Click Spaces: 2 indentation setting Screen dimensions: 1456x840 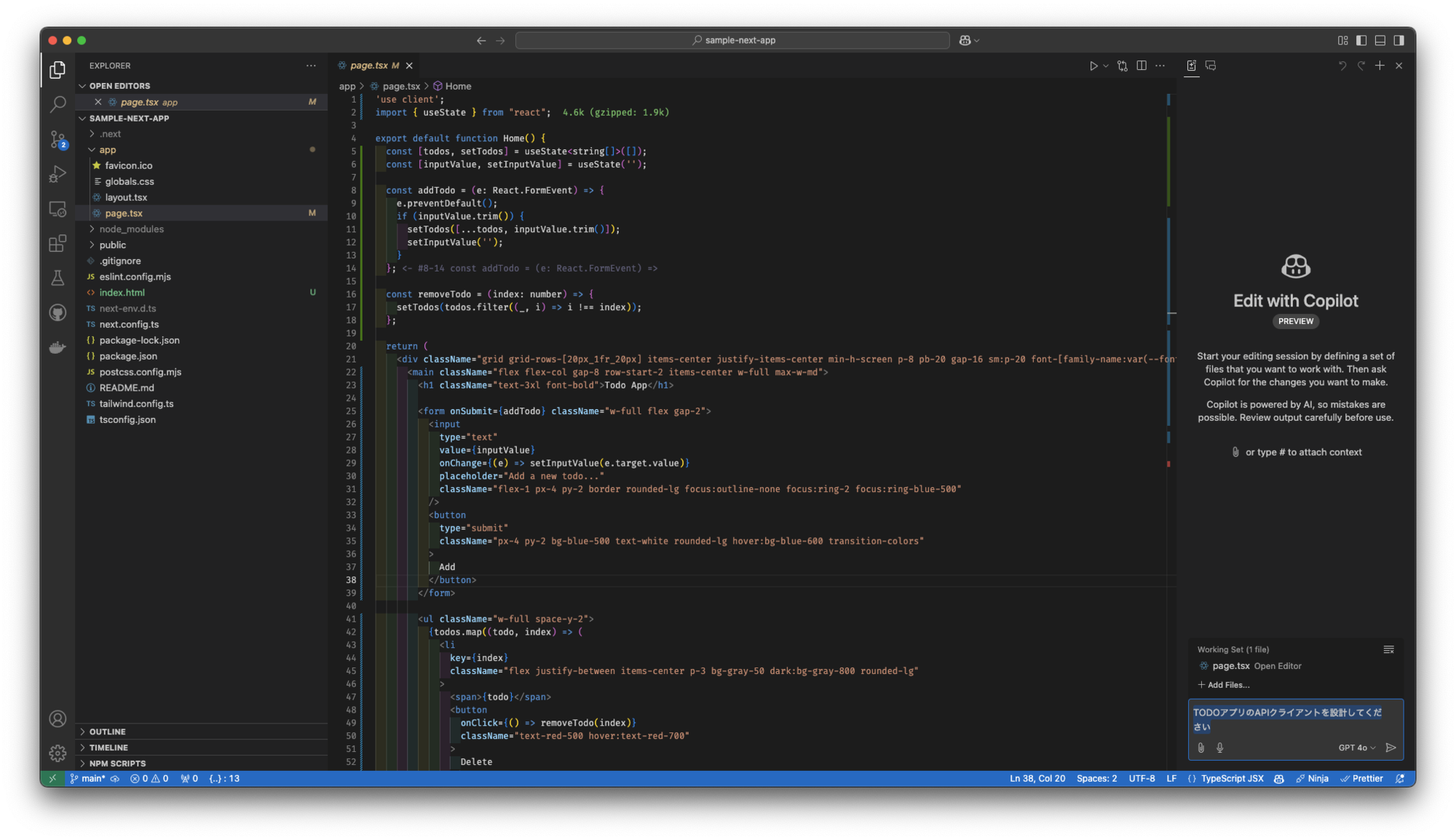click(1096, 778)
